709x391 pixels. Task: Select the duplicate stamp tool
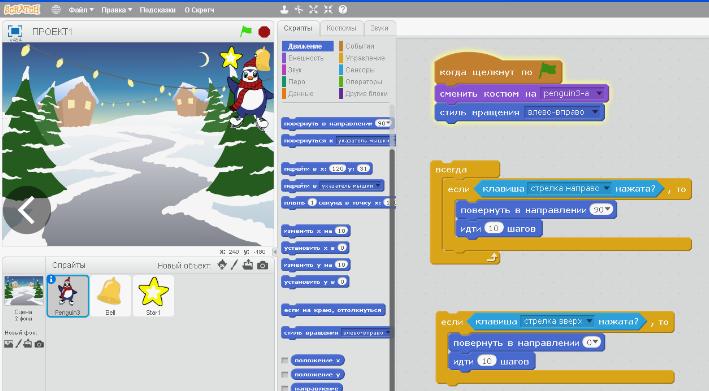[284, 9]
